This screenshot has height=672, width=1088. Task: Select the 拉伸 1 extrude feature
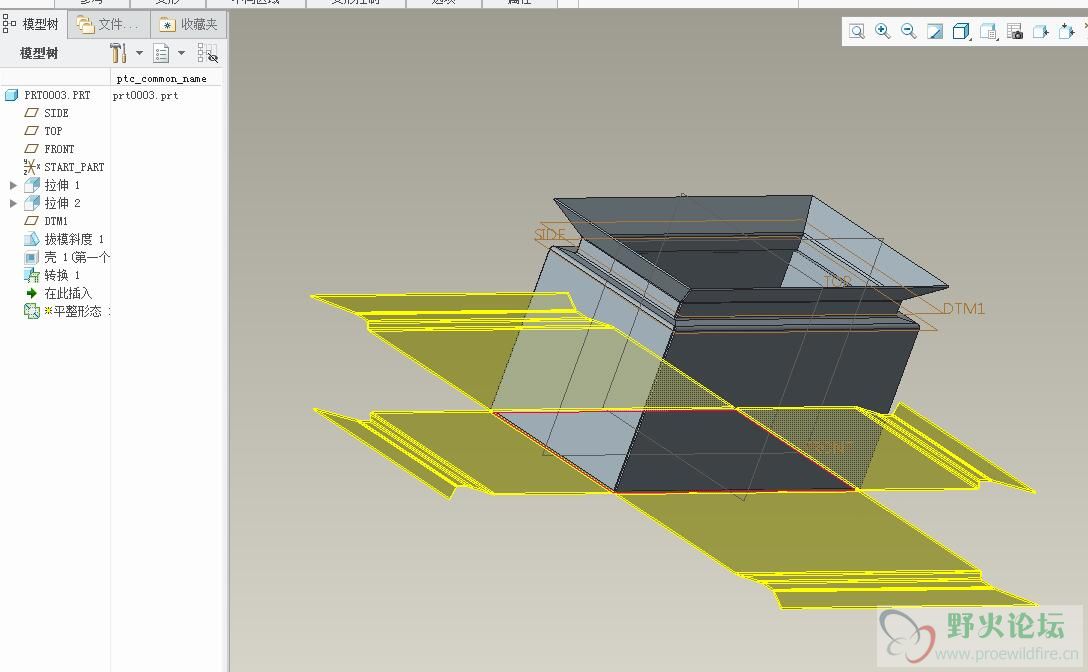click(62, 185)
